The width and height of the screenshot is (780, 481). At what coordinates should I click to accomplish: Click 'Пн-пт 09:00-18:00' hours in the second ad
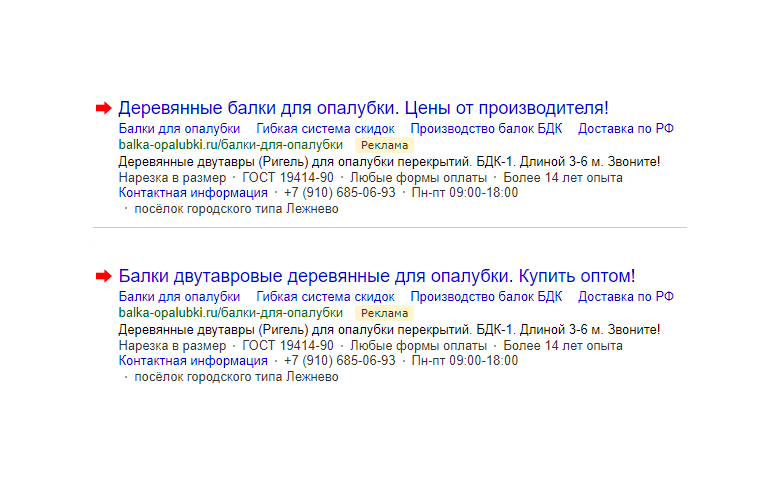pyautogui.click(x=465, y=361)
